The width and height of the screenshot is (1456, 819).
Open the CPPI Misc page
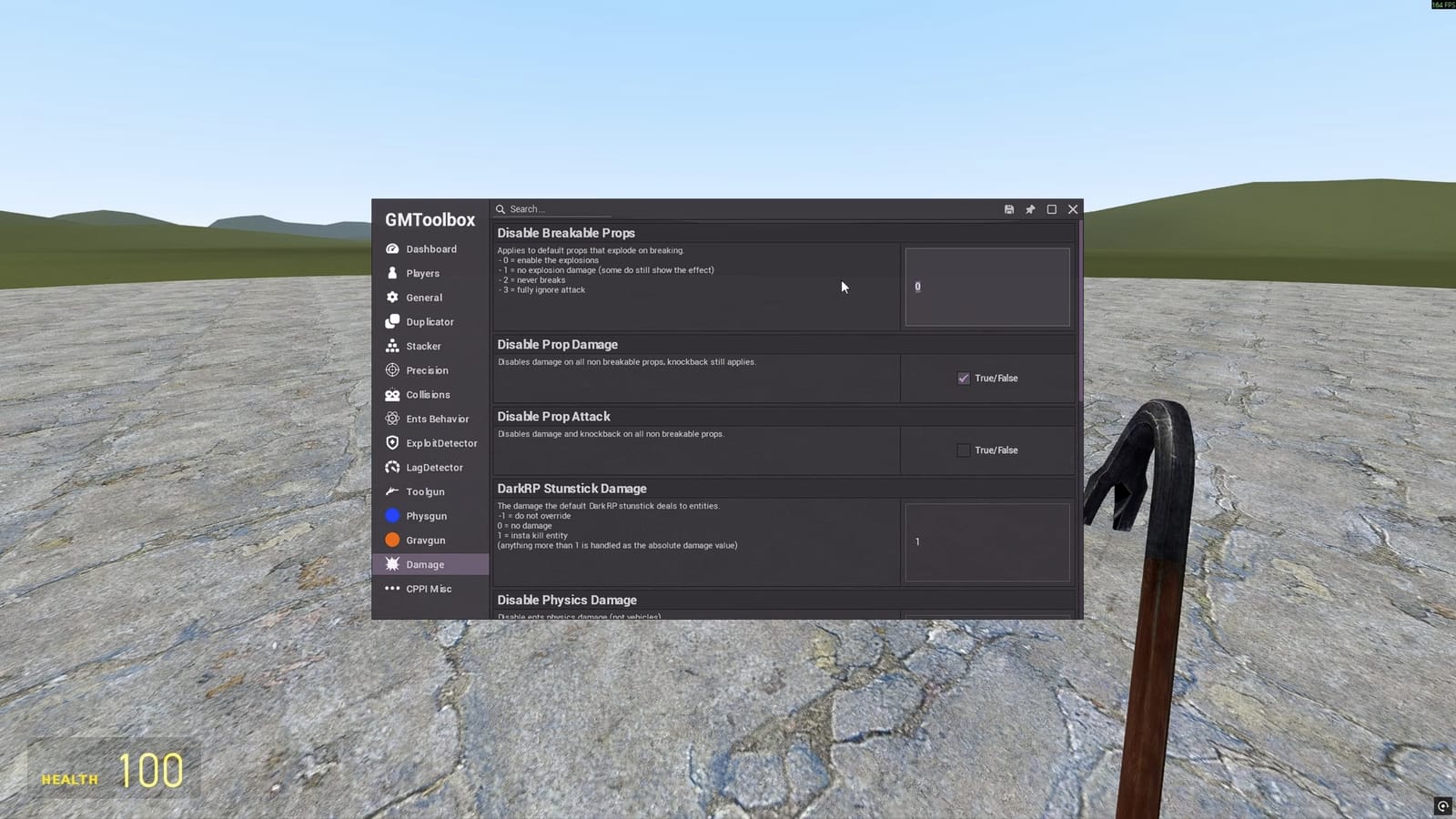click(430, 589)
